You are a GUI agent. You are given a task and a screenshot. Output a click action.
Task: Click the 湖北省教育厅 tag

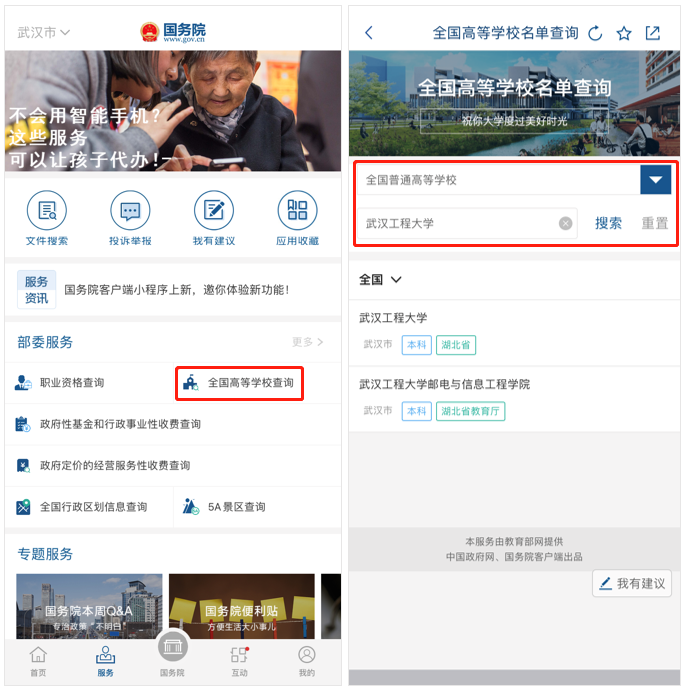coord(470,411)
